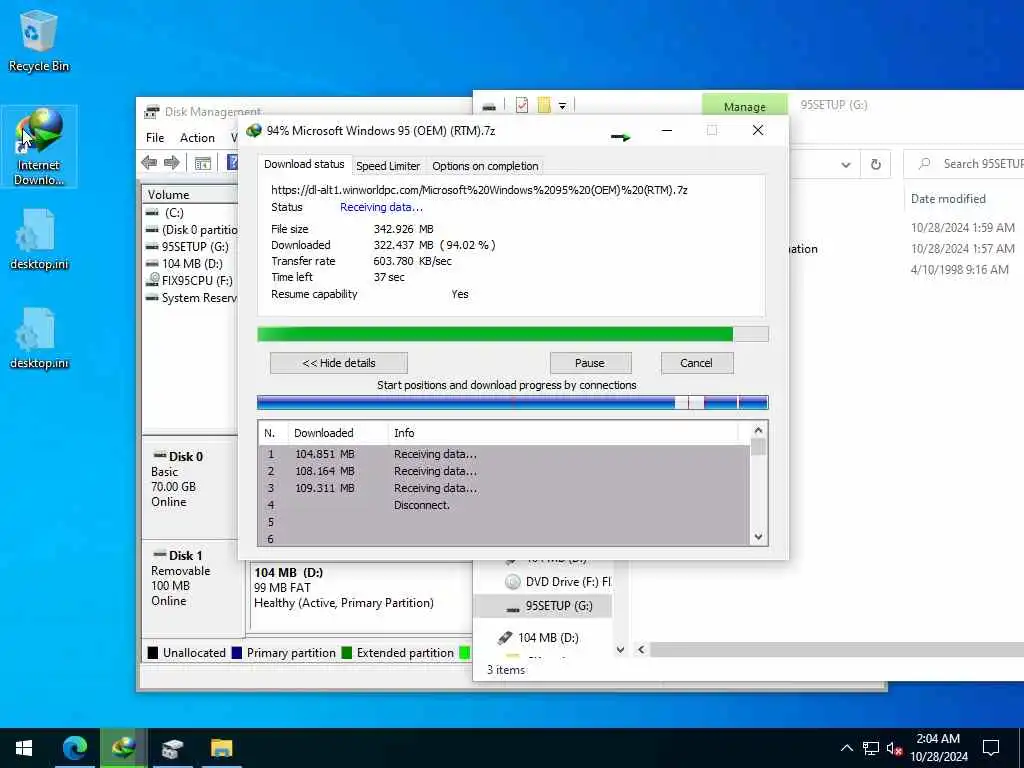
Task: Select the 104 MB (D:) volume row
Action: click(x=190, y=264)
